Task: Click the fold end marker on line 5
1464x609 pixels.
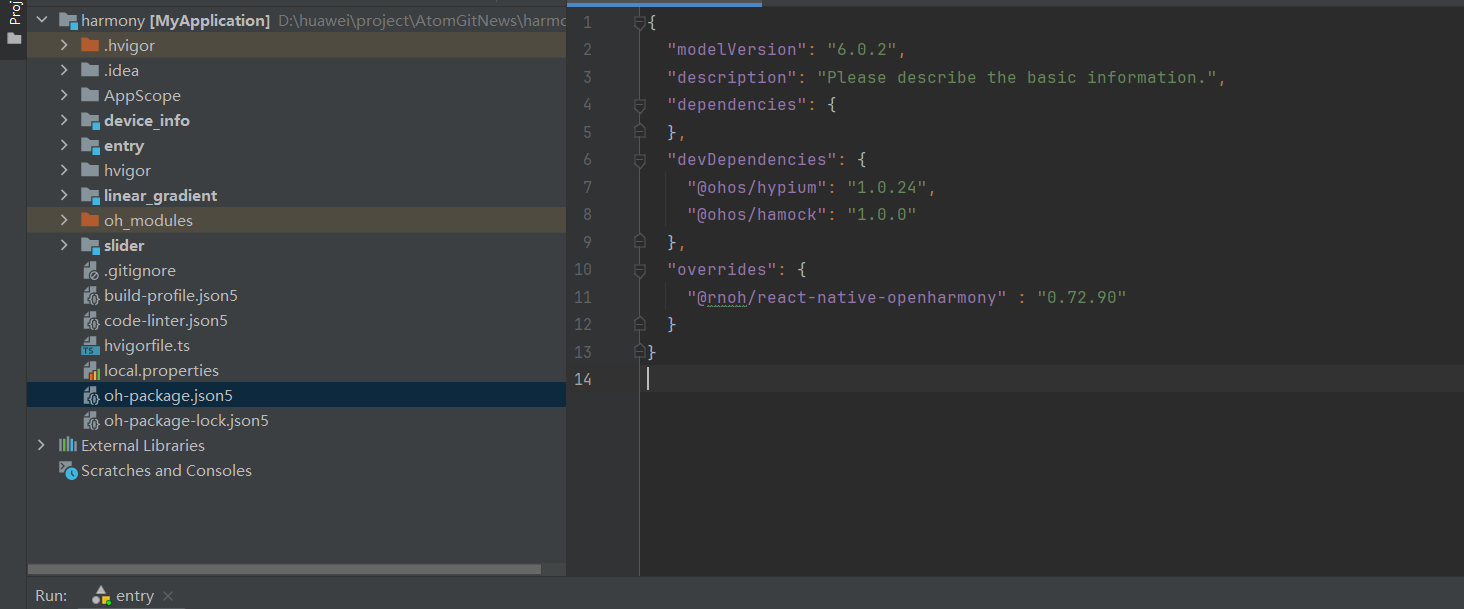Action: [640, 132]
